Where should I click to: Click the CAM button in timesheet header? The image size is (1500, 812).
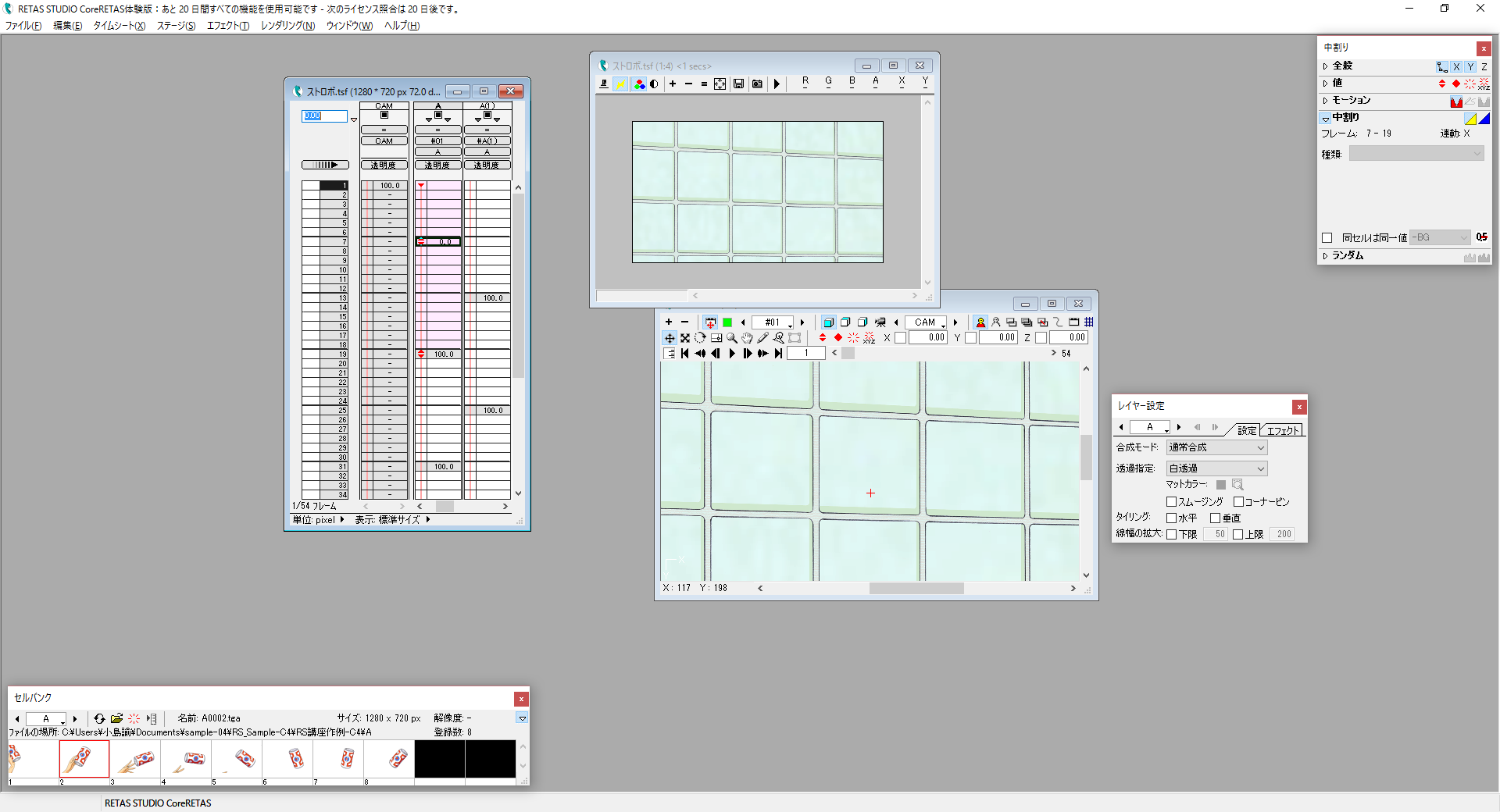(x=384, y=141)
